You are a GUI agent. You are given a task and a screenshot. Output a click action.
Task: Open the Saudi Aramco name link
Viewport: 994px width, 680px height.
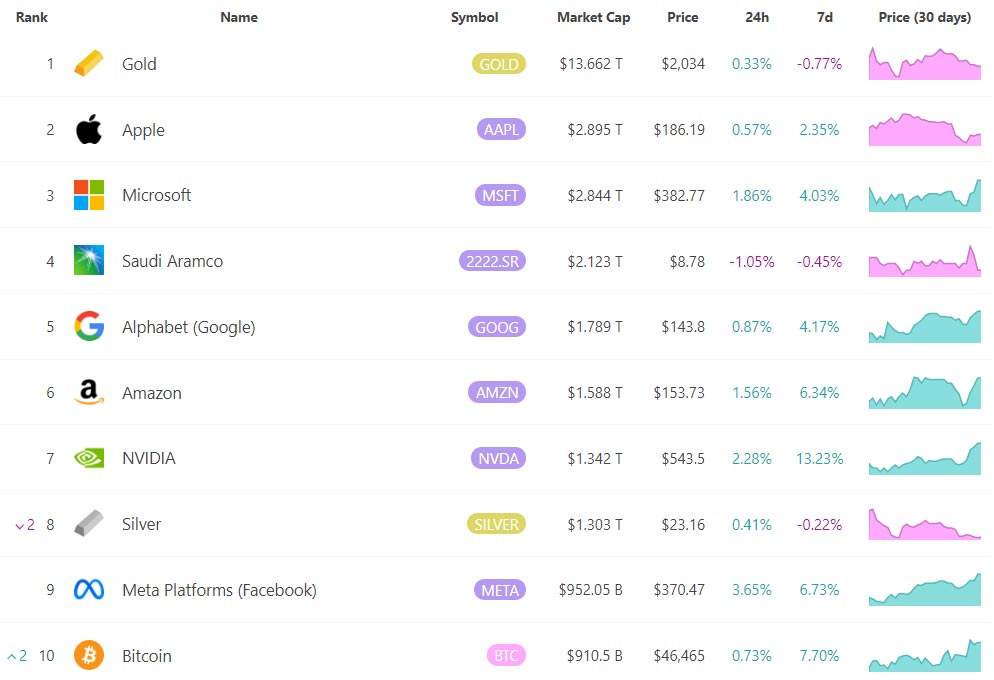coord(172,261)
